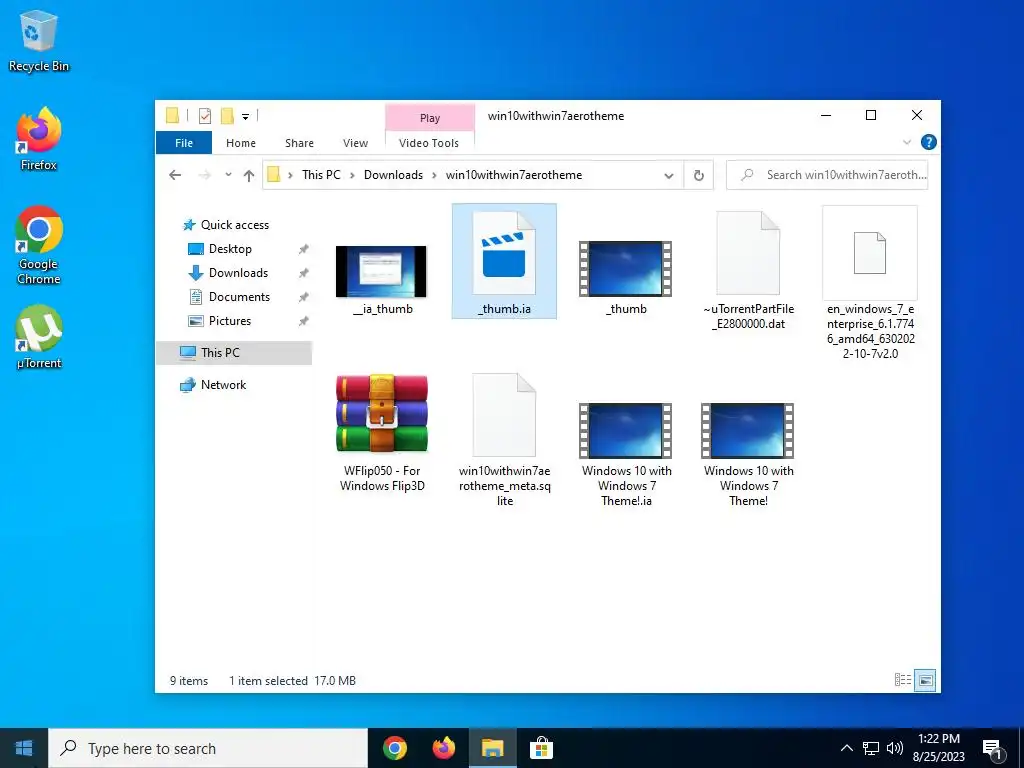Open Pictures in the navigation pane
The image size is (1024, 768).
click(229, 321)
